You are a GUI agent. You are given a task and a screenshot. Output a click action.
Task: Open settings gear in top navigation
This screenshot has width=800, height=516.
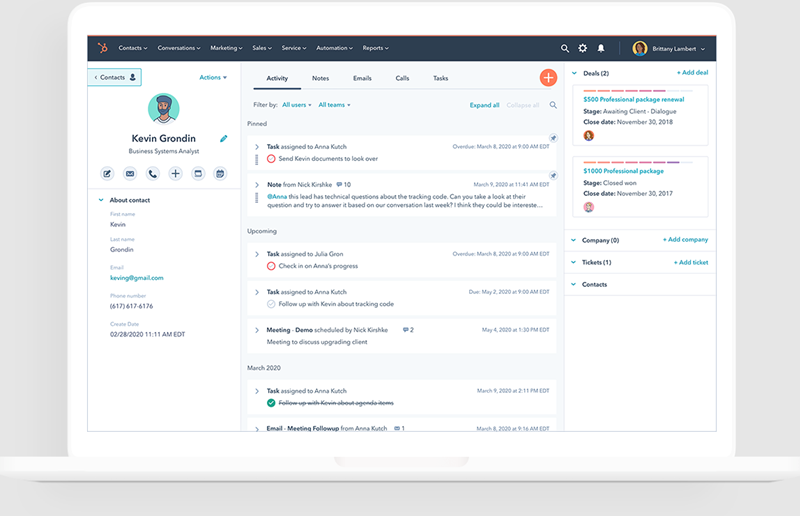tap(583, 48)
